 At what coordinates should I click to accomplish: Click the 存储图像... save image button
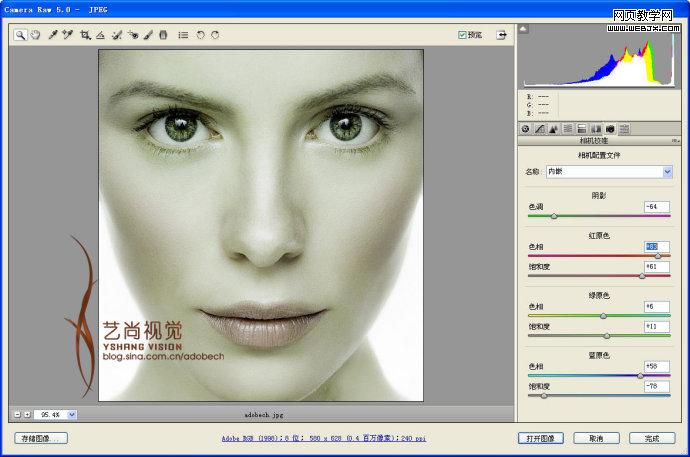(40, 438)
